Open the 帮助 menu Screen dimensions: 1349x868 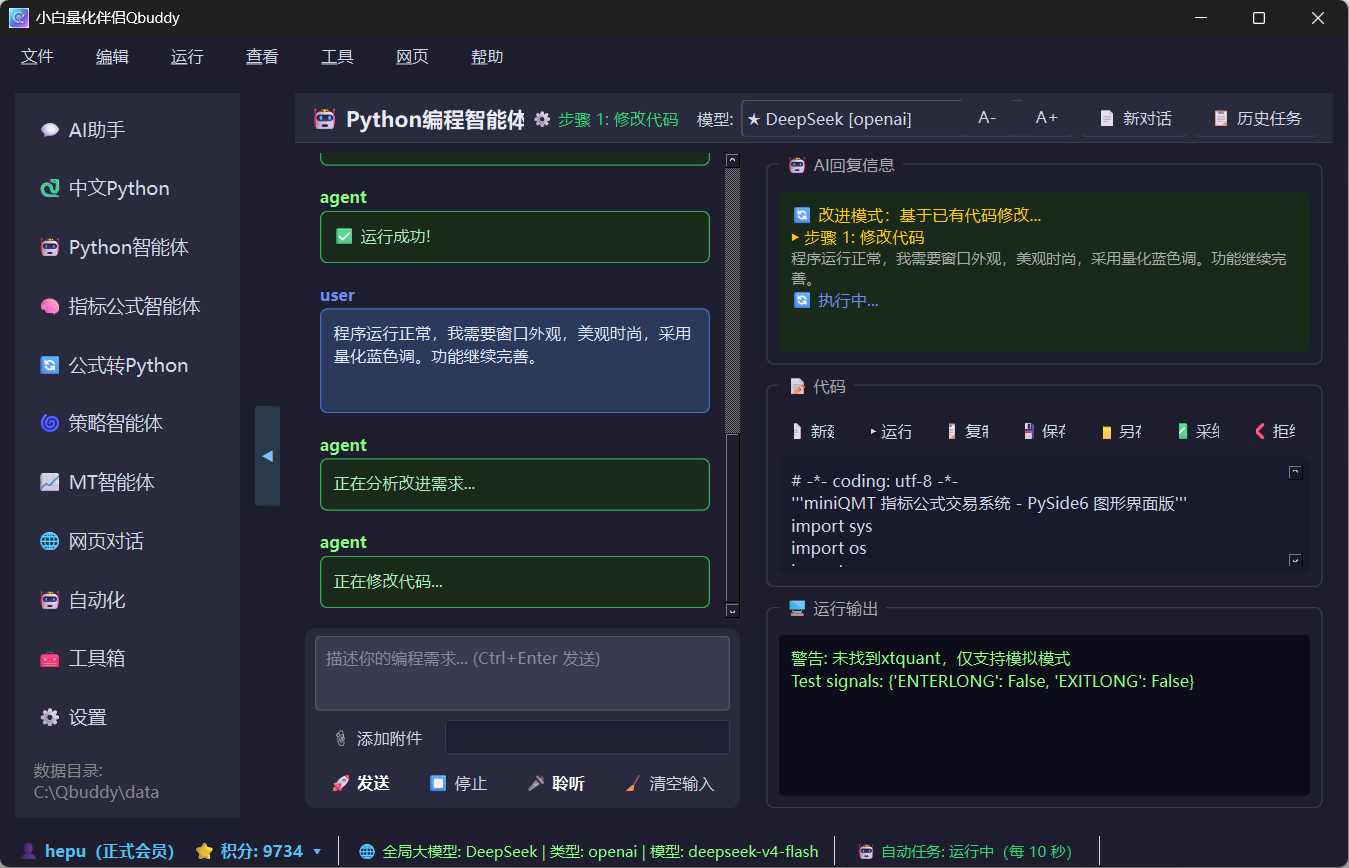point(487,57)
